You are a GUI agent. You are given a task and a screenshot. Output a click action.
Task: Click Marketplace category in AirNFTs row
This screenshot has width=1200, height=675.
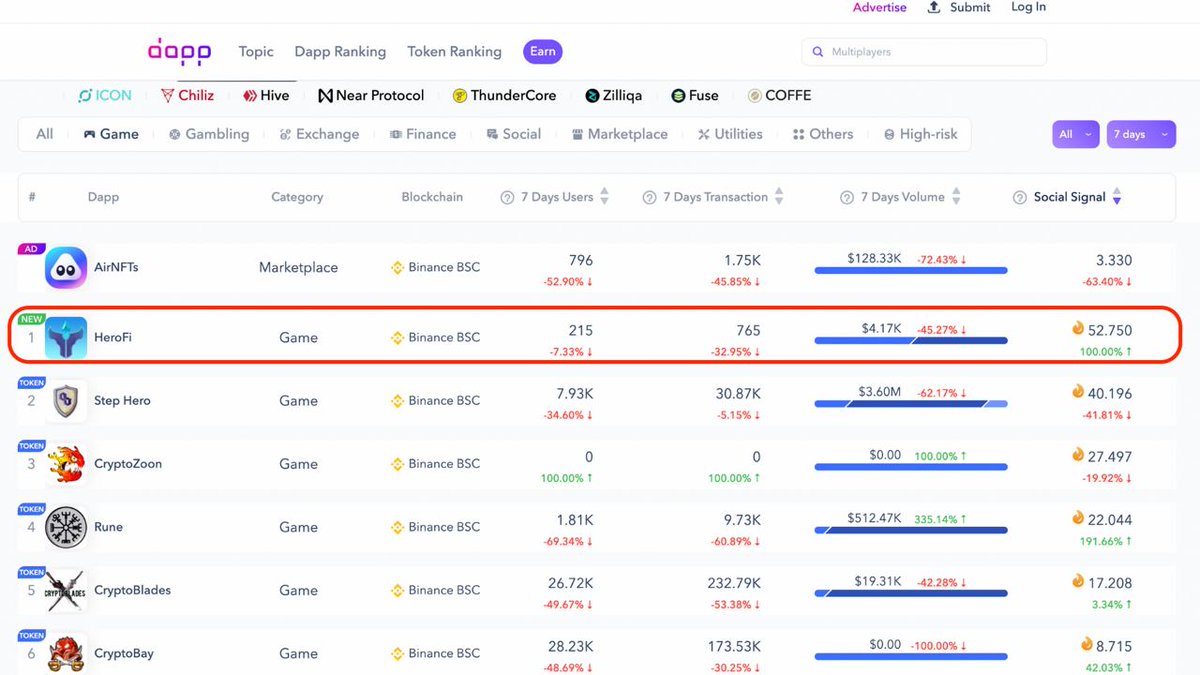298,267
